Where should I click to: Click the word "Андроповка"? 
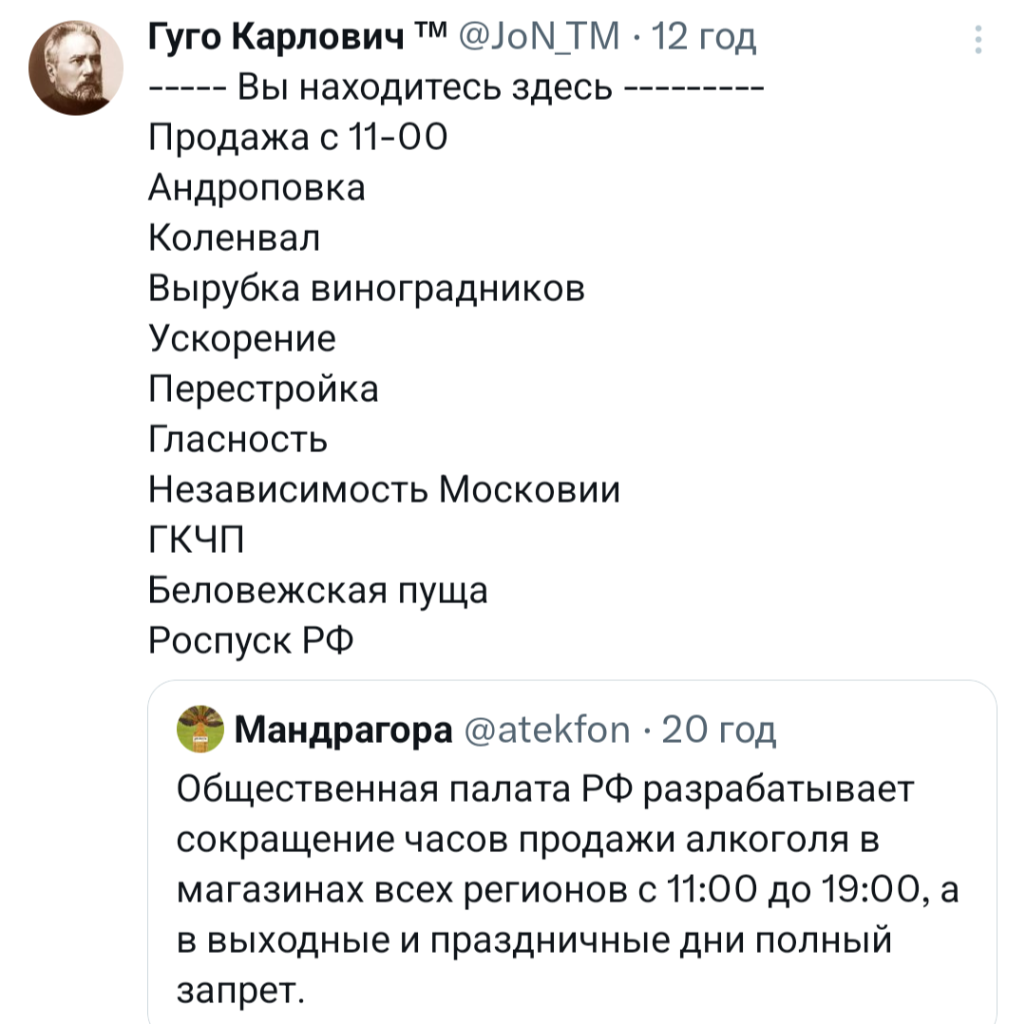(x=257, y=188)
